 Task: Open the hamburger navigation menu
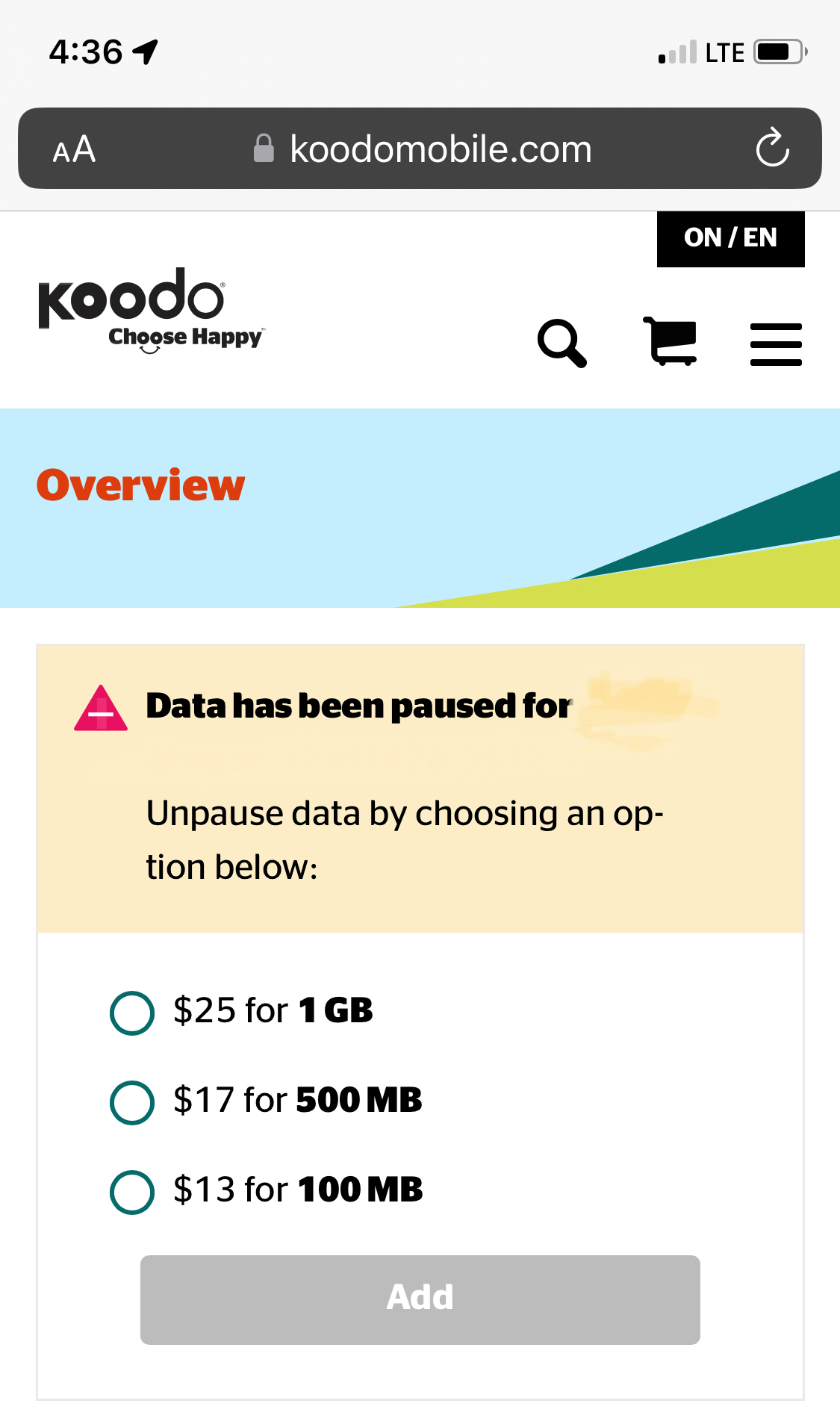tap(776, 344)
